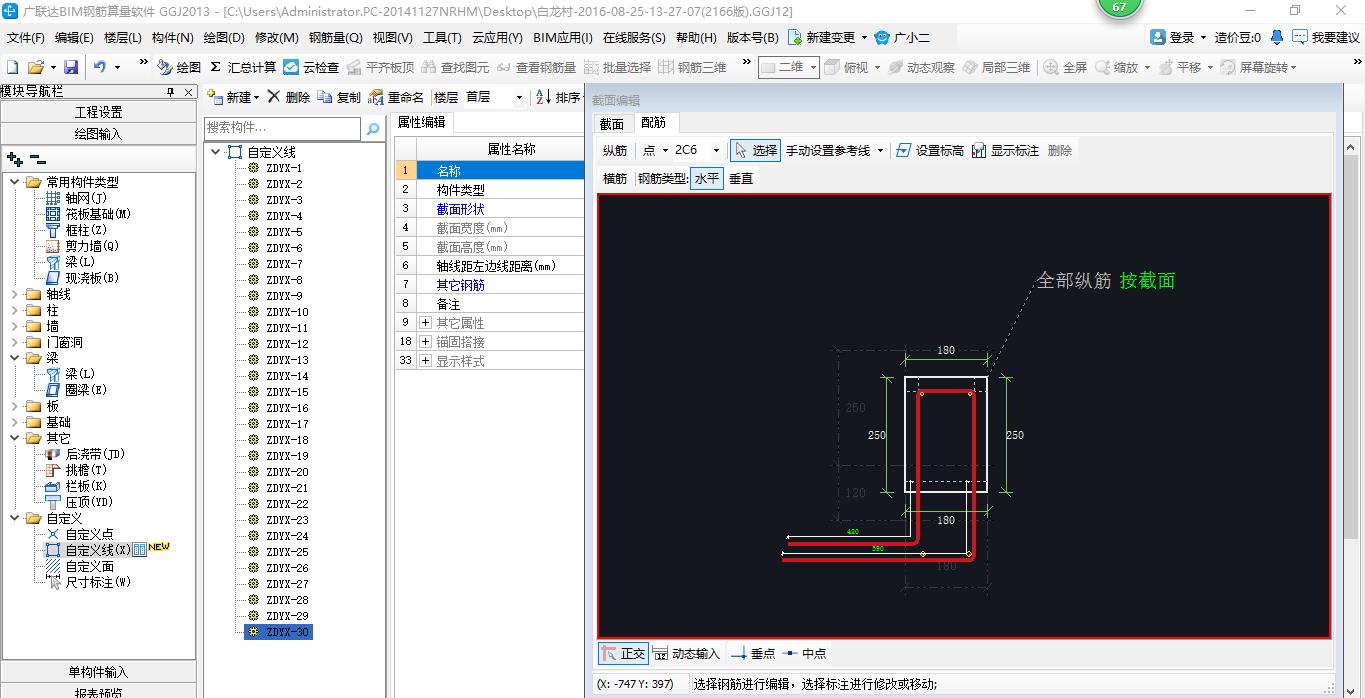1365x698 pixels.
Task: Rename the component with 重命名
Action: (x=396, y=97)
